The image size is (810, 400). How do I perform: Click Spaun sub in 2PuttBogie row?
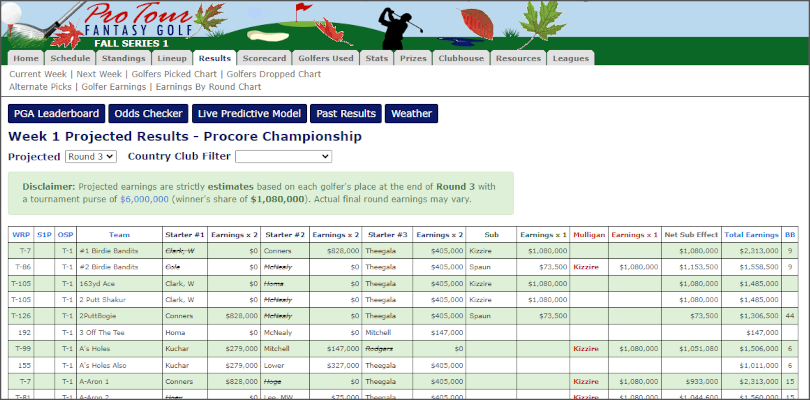point(478,316)
